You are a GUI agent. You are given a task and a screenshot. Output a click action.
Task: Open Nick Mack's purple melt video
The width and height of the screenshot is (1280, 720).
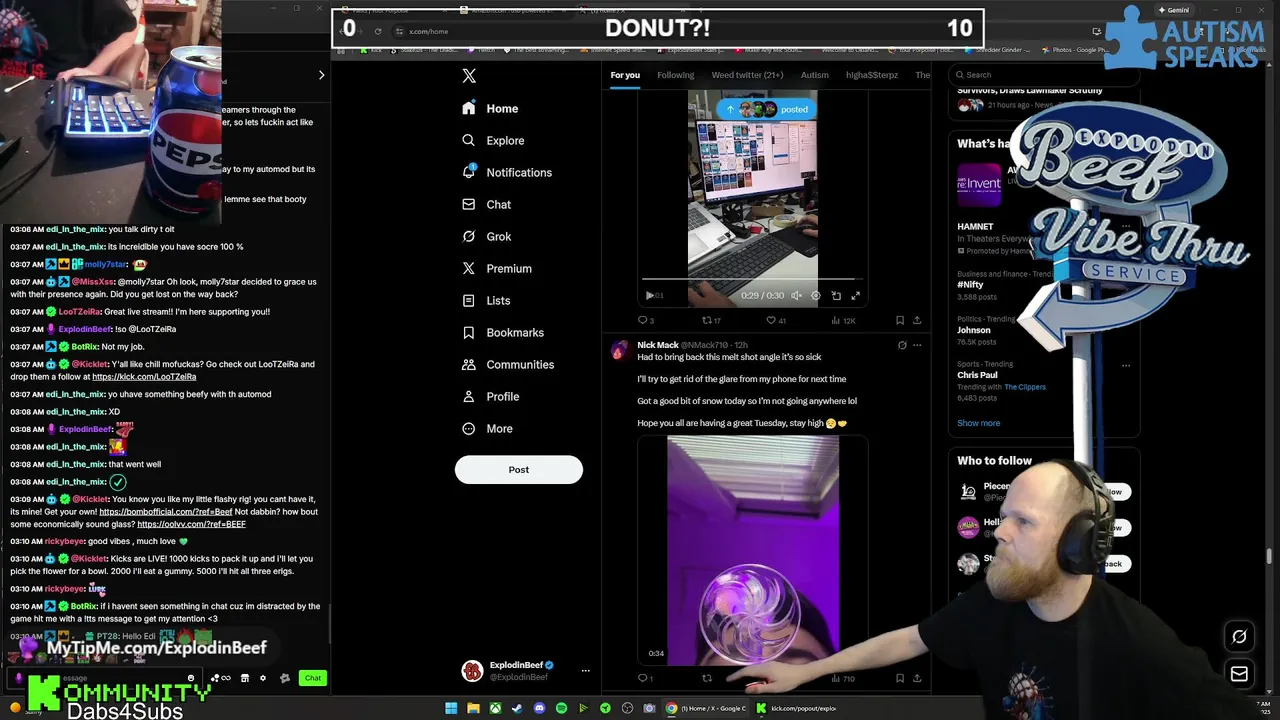[x=753, y=548]
